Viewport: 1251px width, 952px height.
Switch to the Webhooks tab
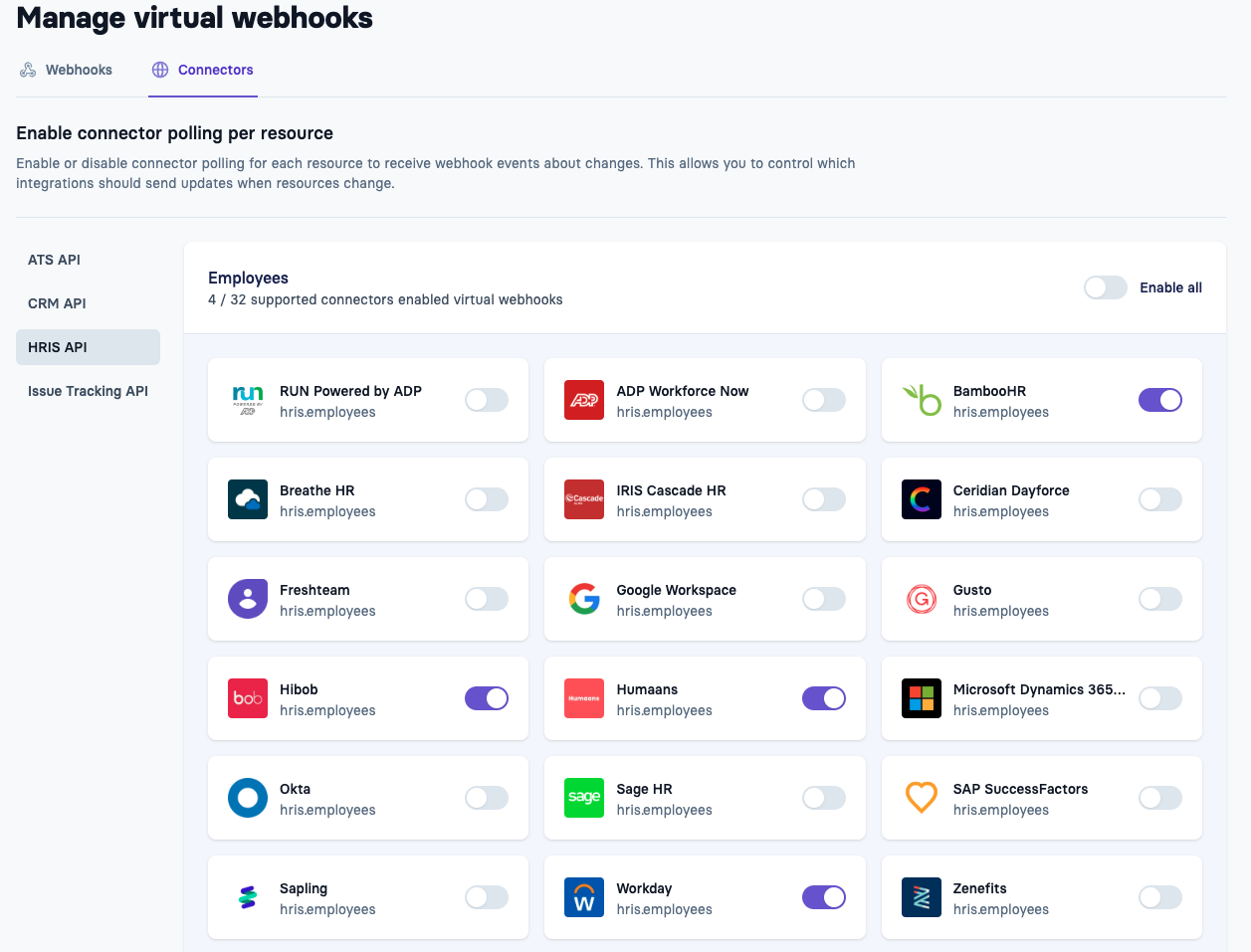pos(67,70)
